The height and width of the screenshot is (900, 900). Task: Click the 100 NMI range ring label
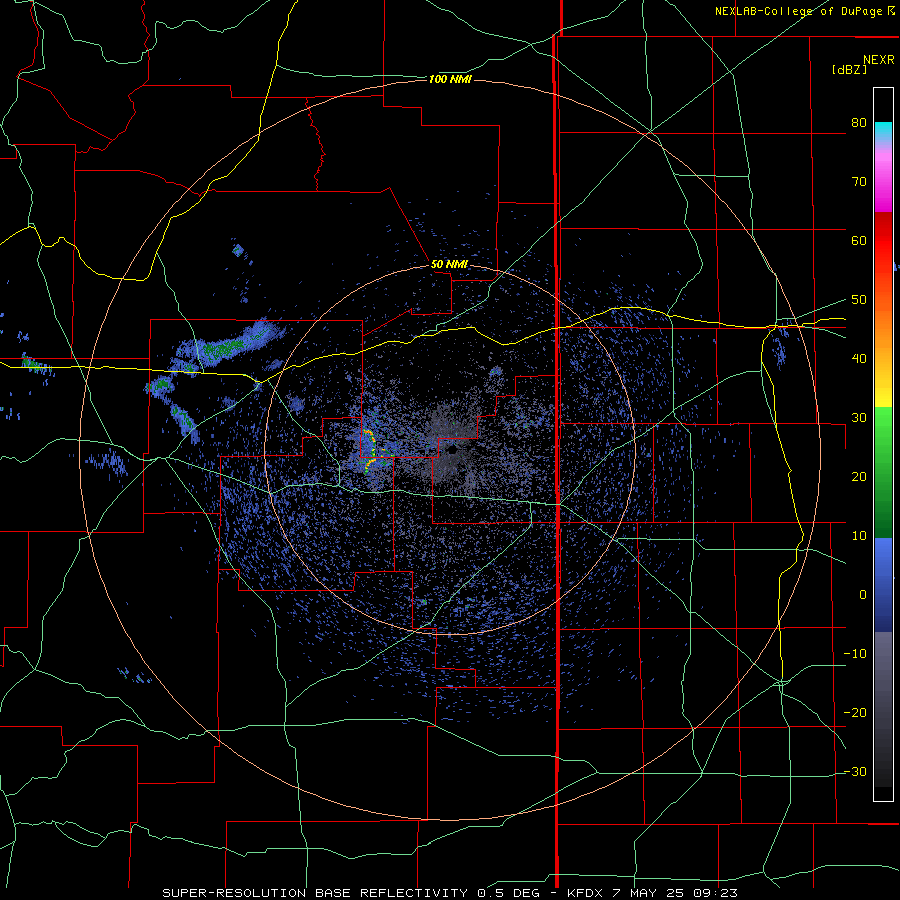click(450, 79)
